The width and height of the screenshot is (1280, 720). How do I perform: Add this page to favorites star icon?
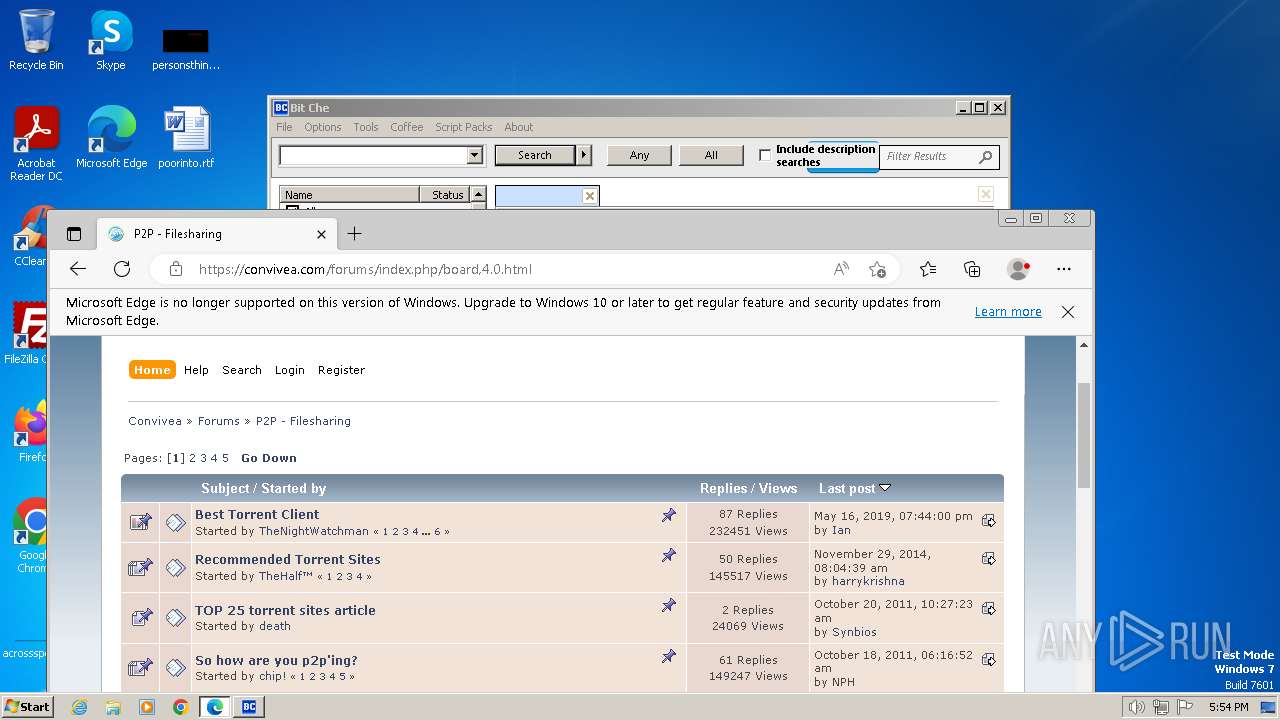(877, 269)
